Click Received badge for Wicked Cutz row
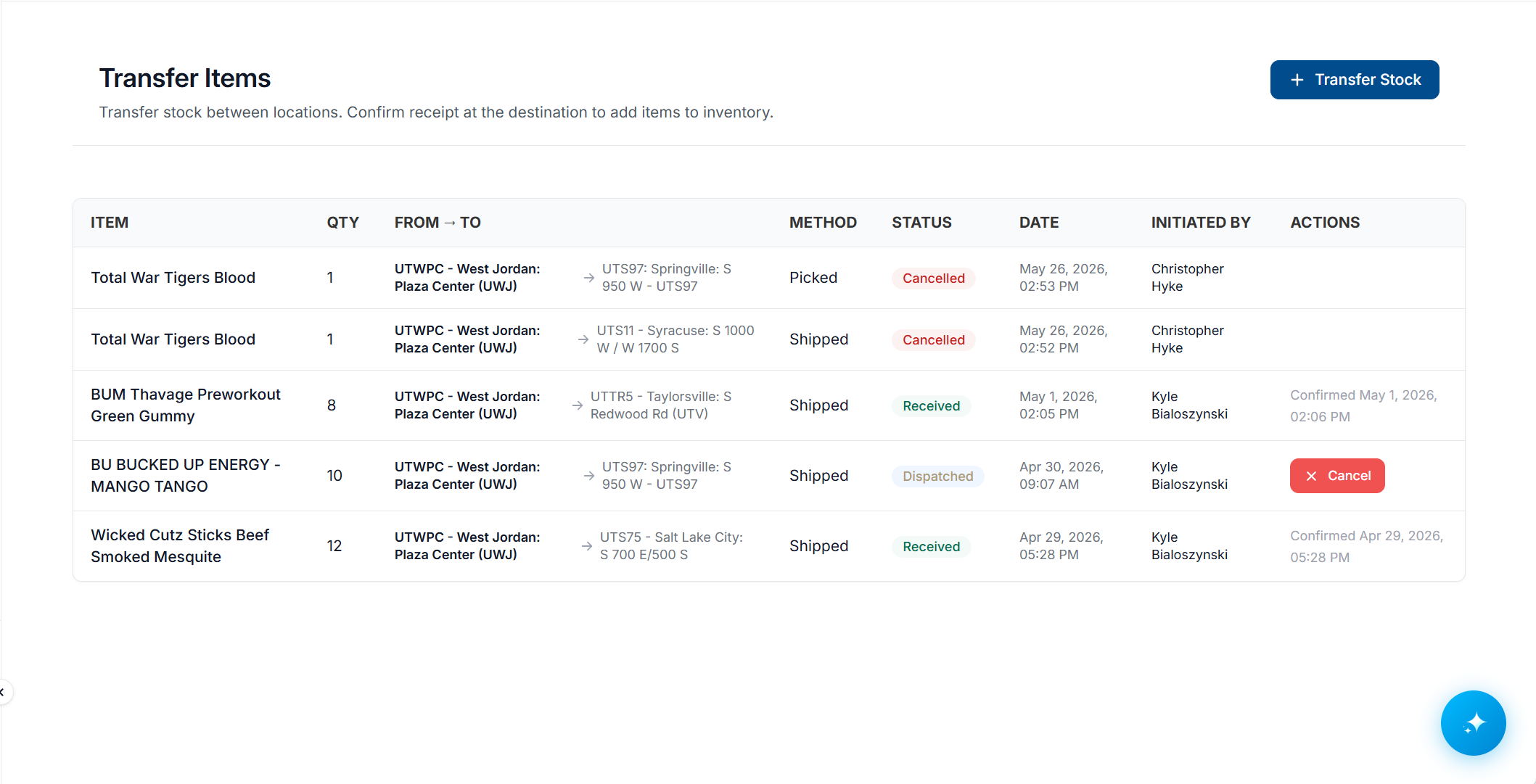 pyautogui.click(x=931, y=547)
